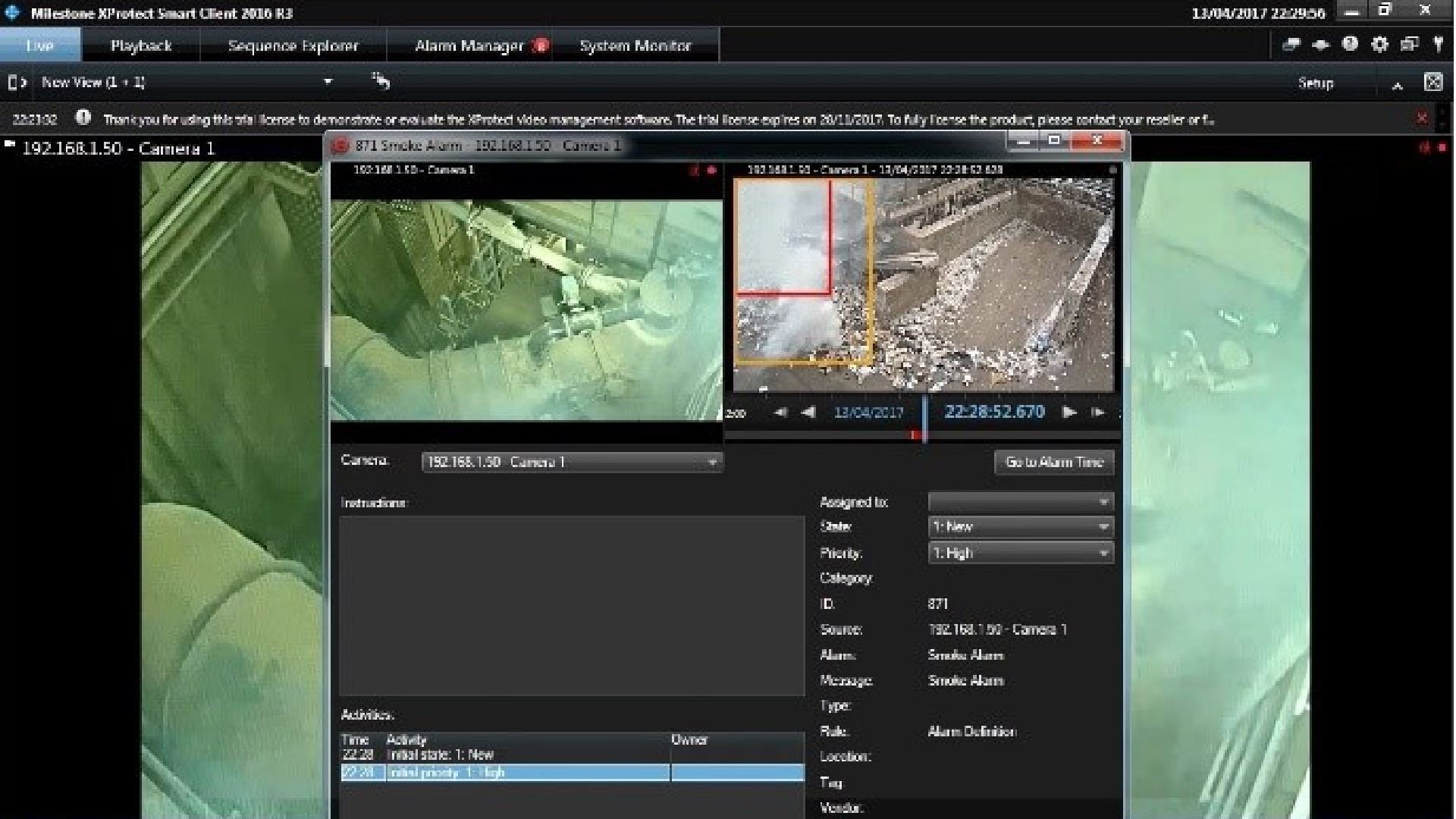Click the 22:28:52.670 playback time
This screenshot has width=1456, height=819.
click(x=994, y=412)
